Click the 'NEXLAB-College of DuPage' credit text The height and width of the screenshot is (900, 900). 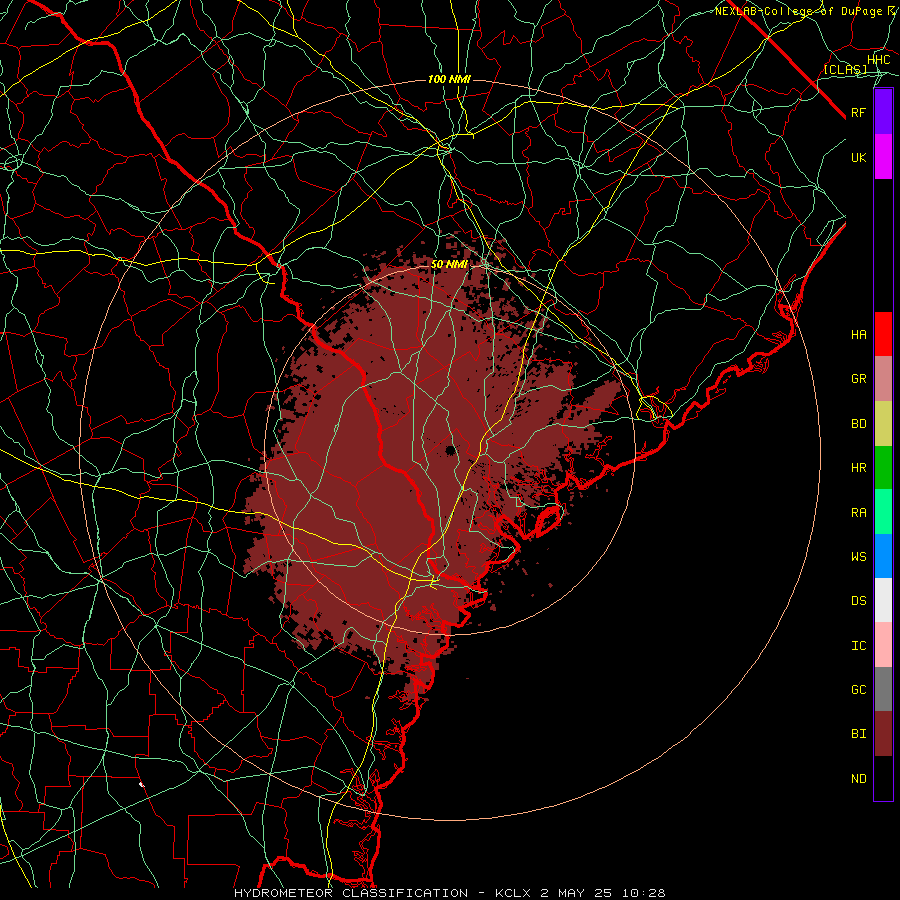(x=798, y=11)
